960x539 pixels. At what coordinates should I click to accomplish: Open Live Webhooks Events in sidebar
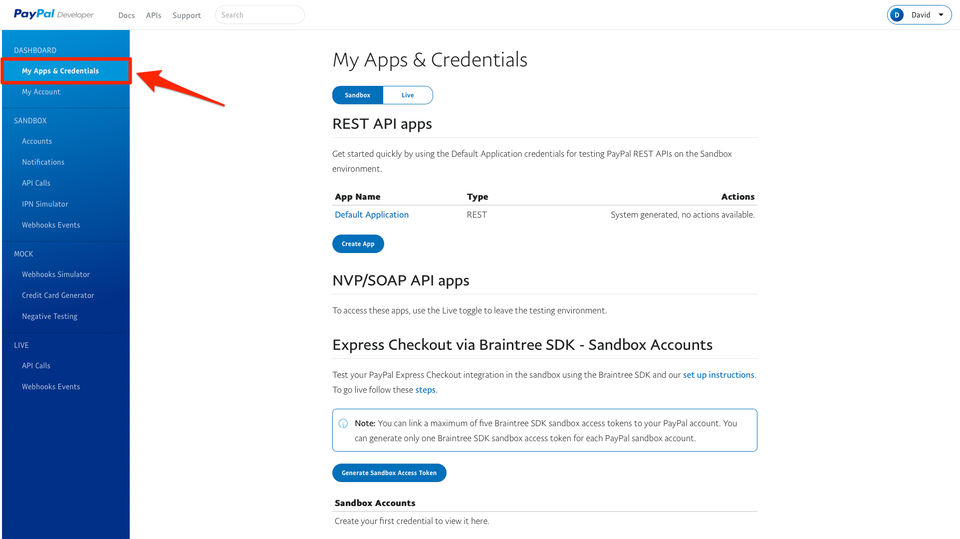point(51,386)
